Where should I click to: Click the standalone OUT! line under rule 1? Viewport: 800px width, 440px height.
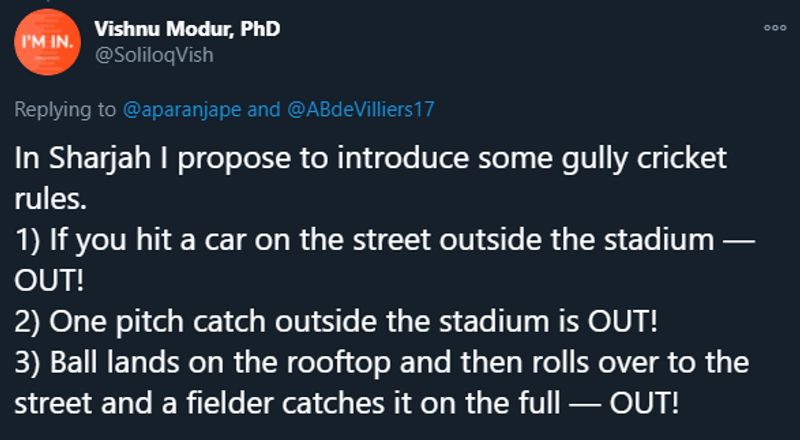[x=48, y=280]
